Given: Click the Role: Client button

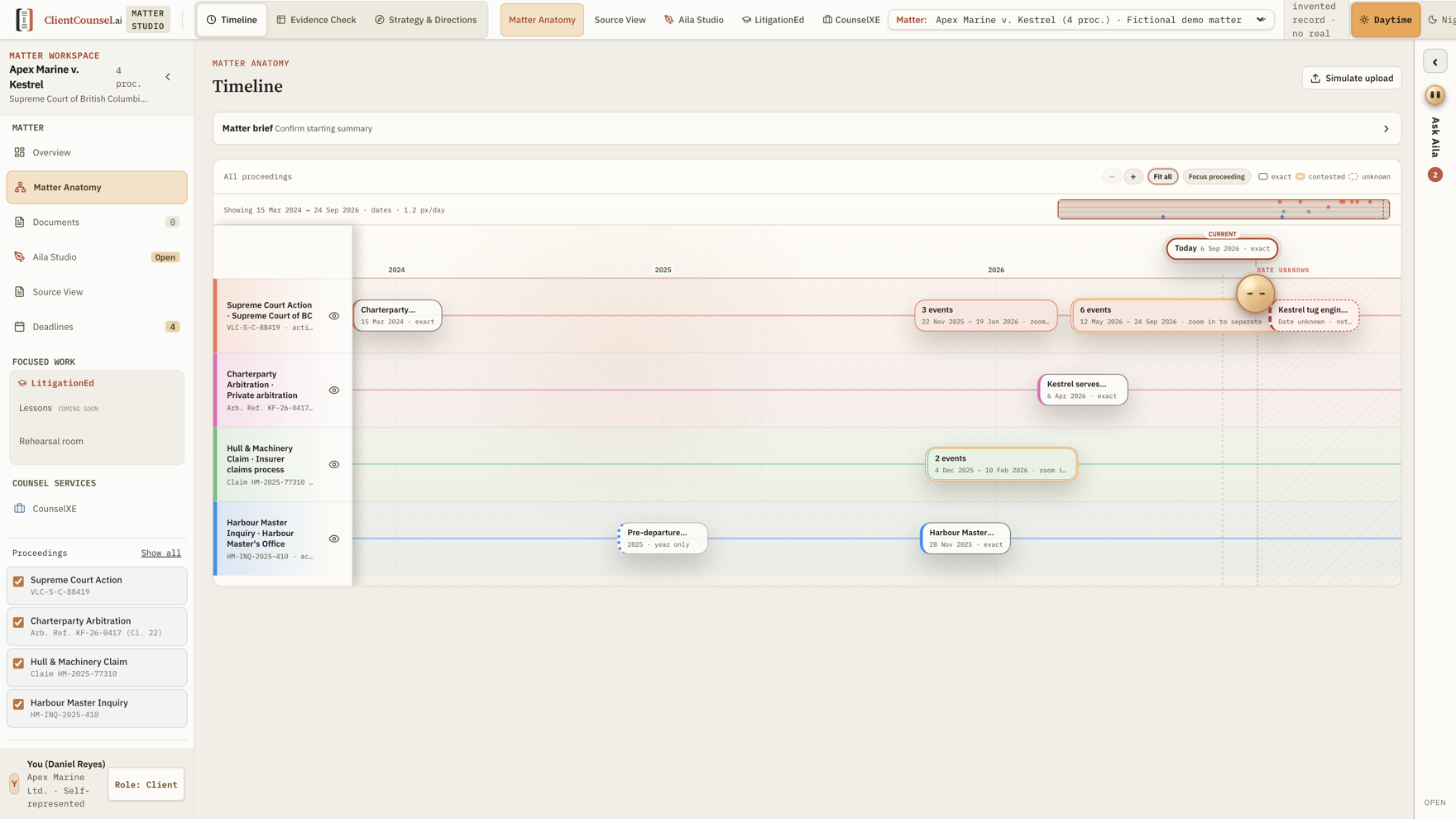Looking at the screenshot, I should coord(146,784).
